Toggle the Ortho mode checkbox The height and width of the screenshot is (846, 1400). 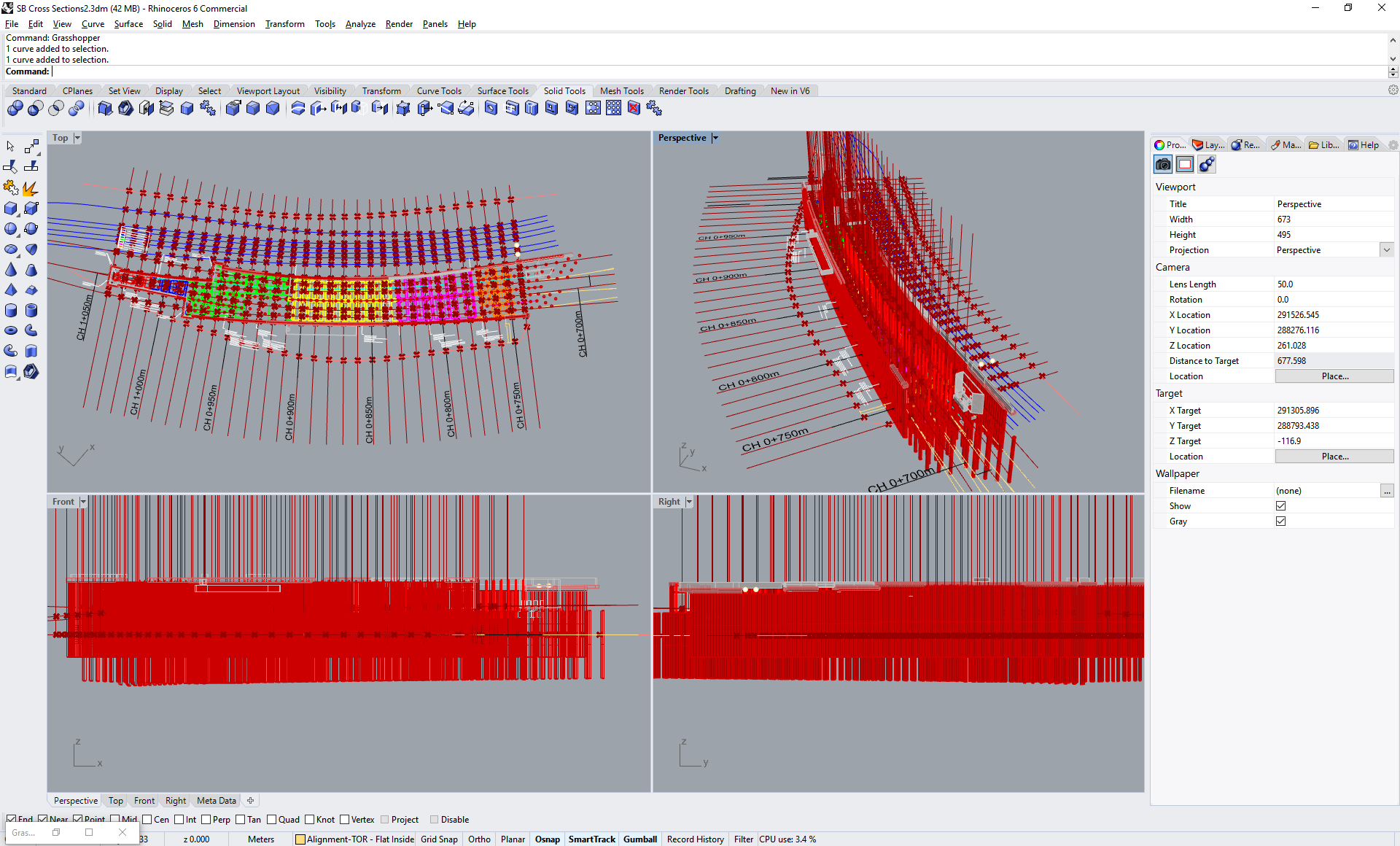pyautogui.click(x=478, y=839)
